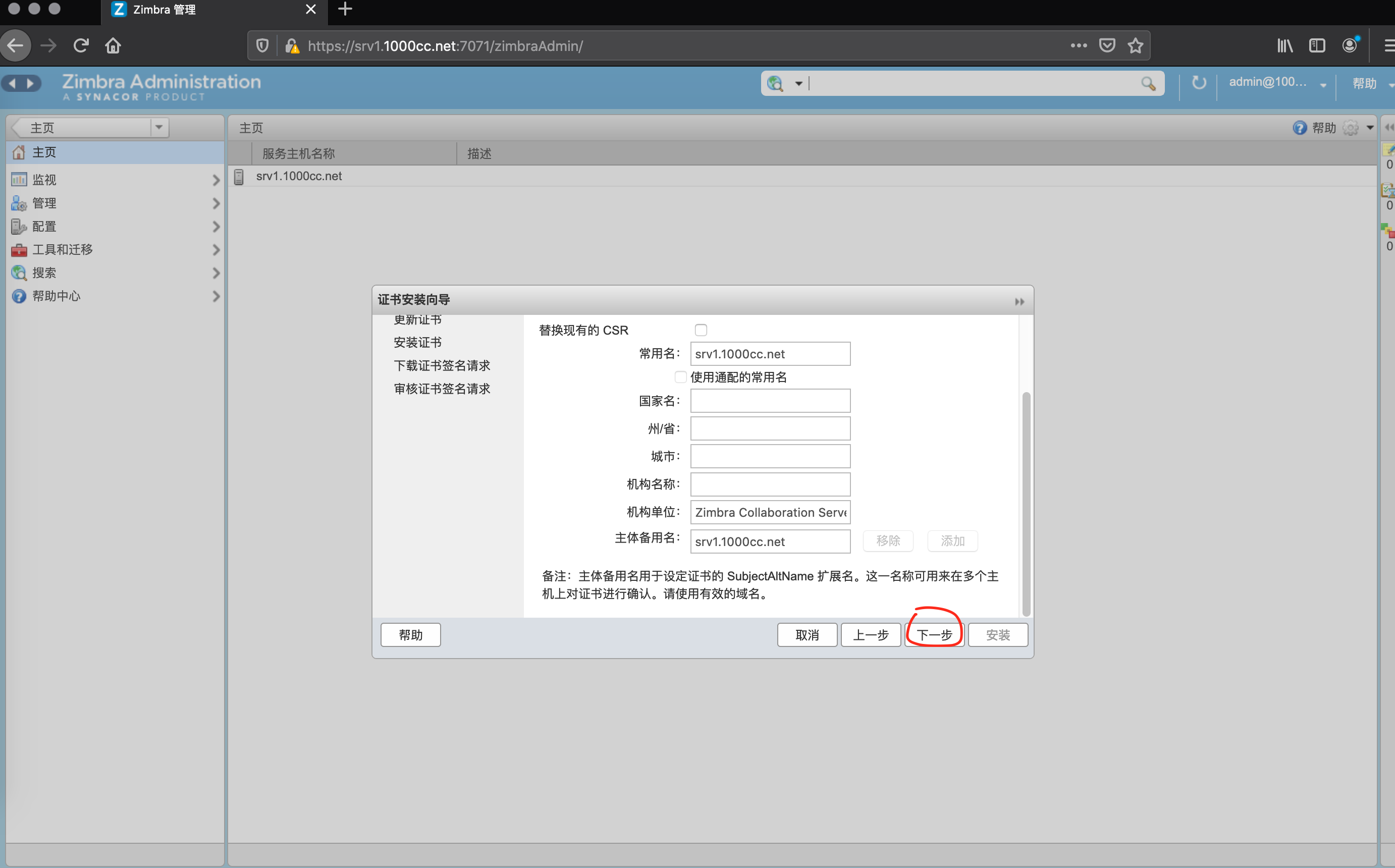
Task: Click the wizard vertical scrollbar
Action: click(x=1026, y=504)
